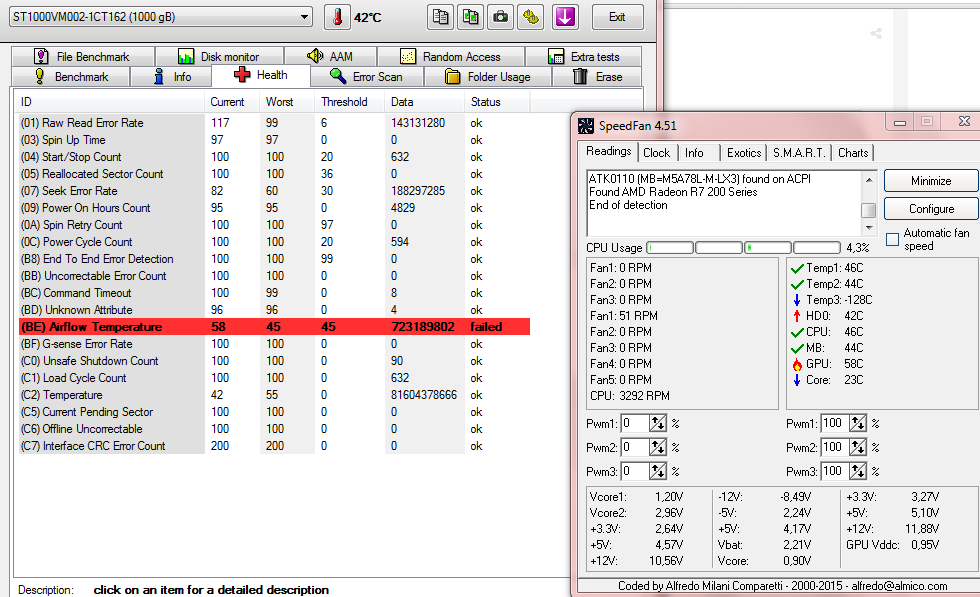Select the Raw Read Error Rate row
Image resolution: width=980 pixels, height=597 pixels.
[x=274, y=123]
